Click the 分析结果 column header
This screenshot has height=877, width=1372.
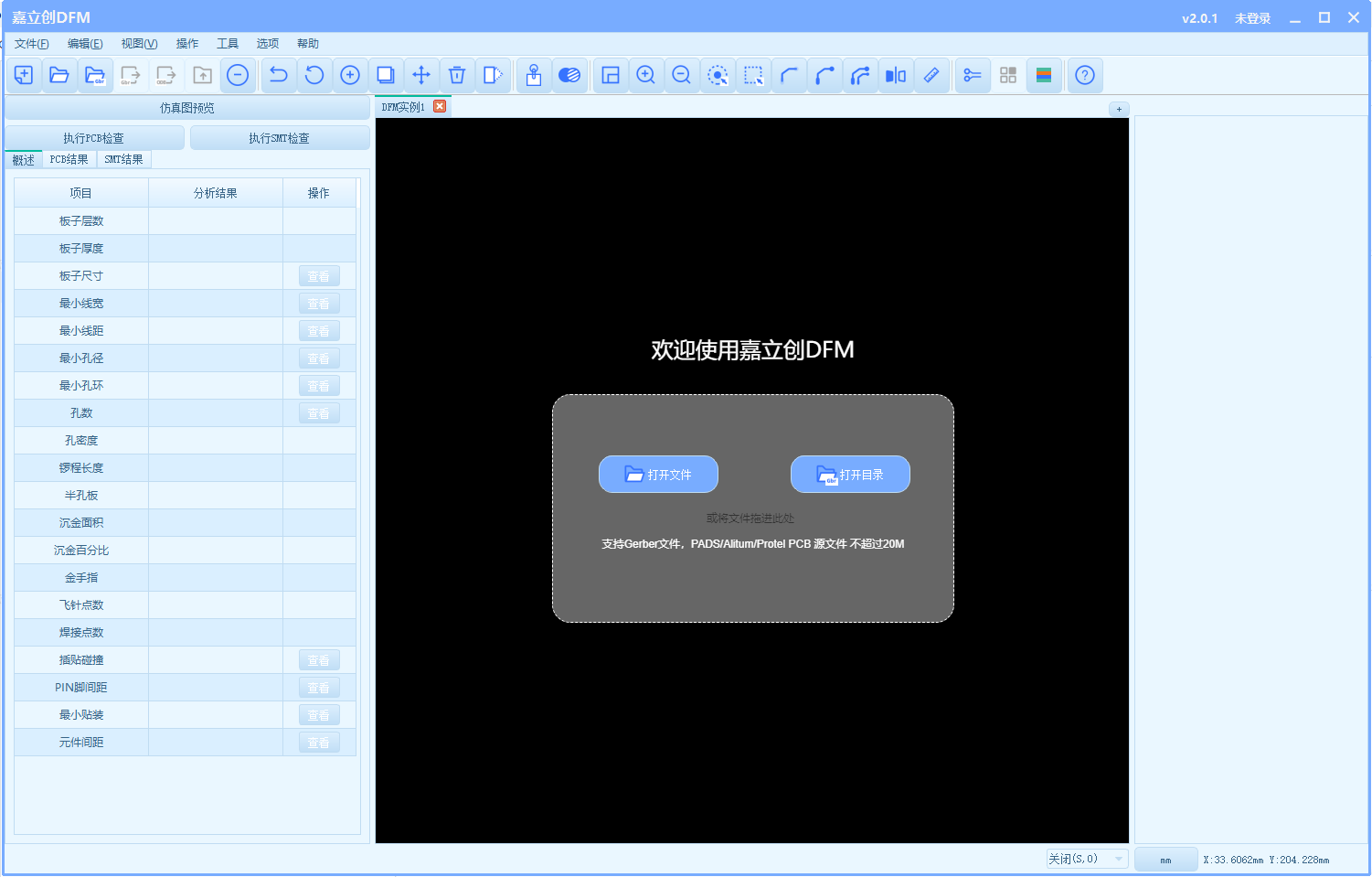tap(216, 193)
